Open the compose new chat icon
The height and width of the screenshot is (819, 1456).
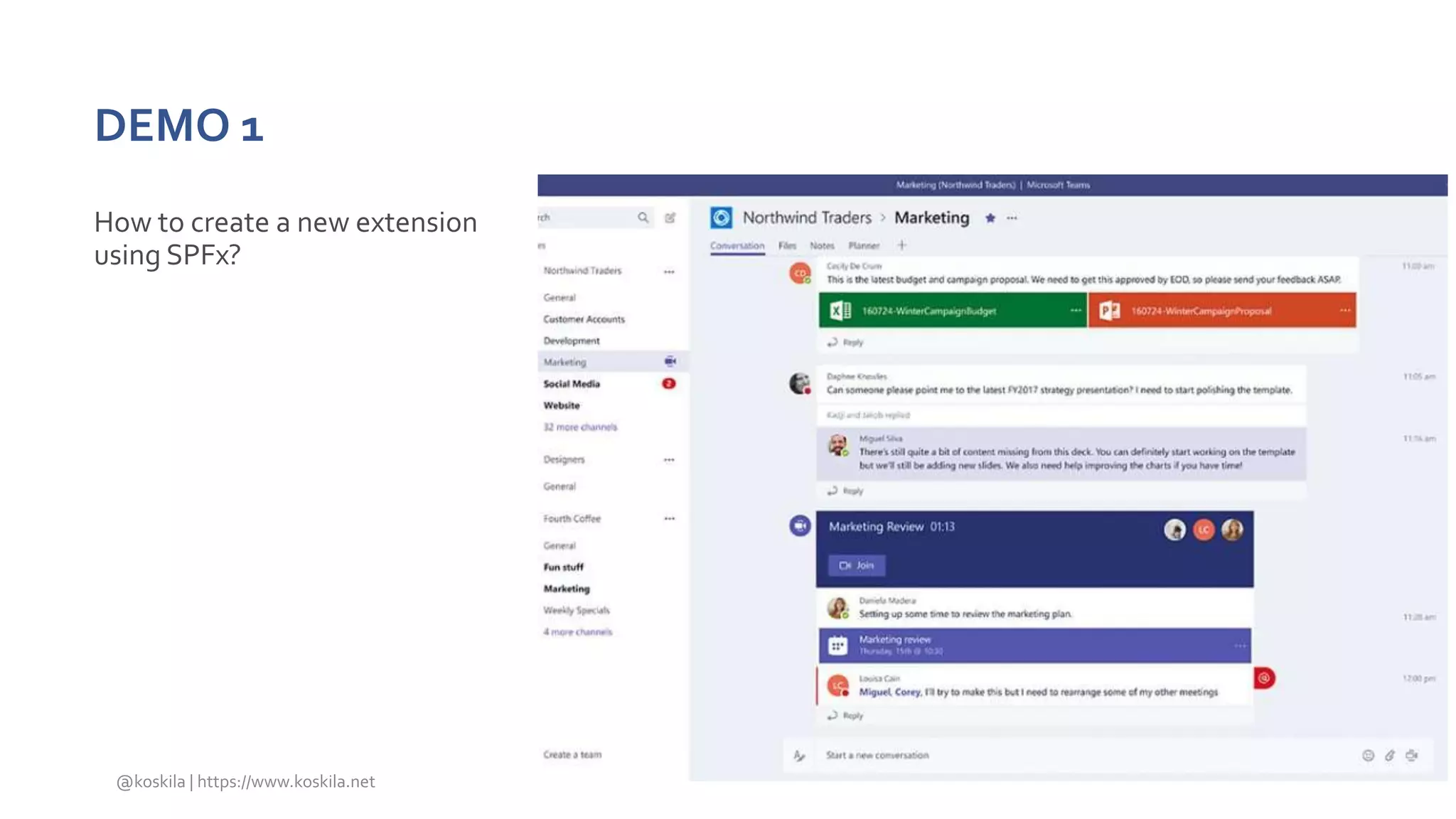pyautogui.click(x=670, y=218)
